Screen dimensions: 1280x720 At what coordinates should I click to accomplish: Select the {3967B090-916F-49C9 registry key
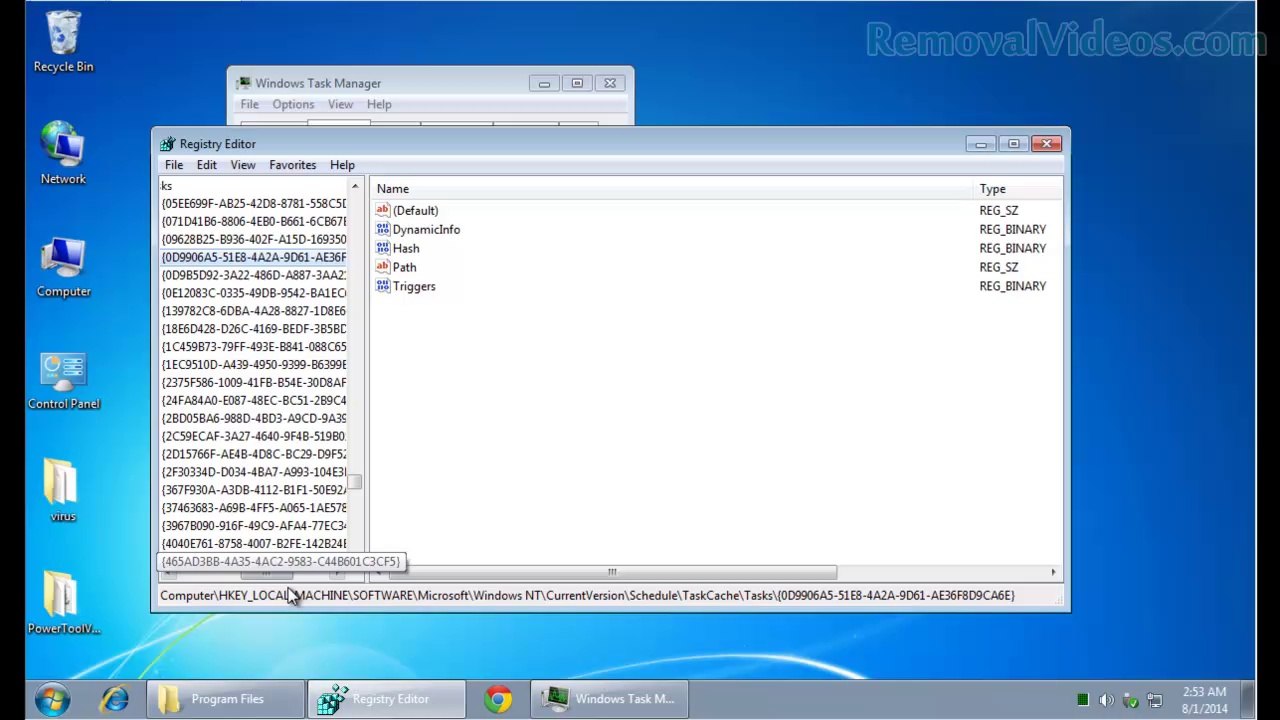[x=254, y=526]
